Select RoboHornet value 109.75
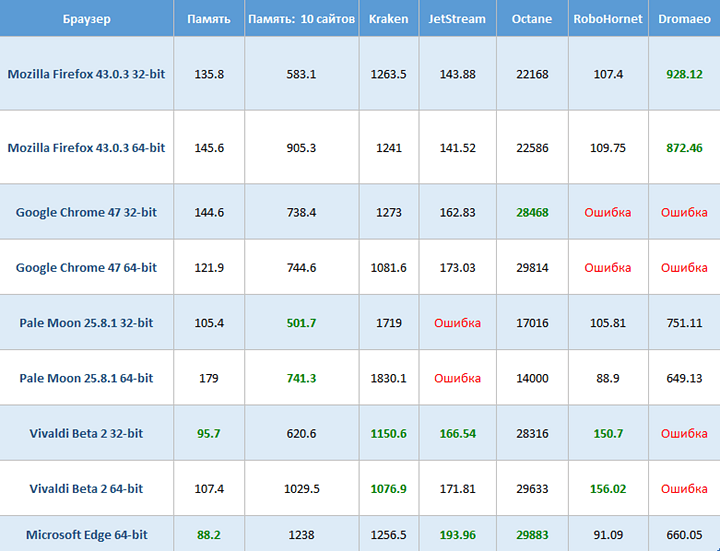This screenshot has width=720, height=551. click(x=608, y=148)
